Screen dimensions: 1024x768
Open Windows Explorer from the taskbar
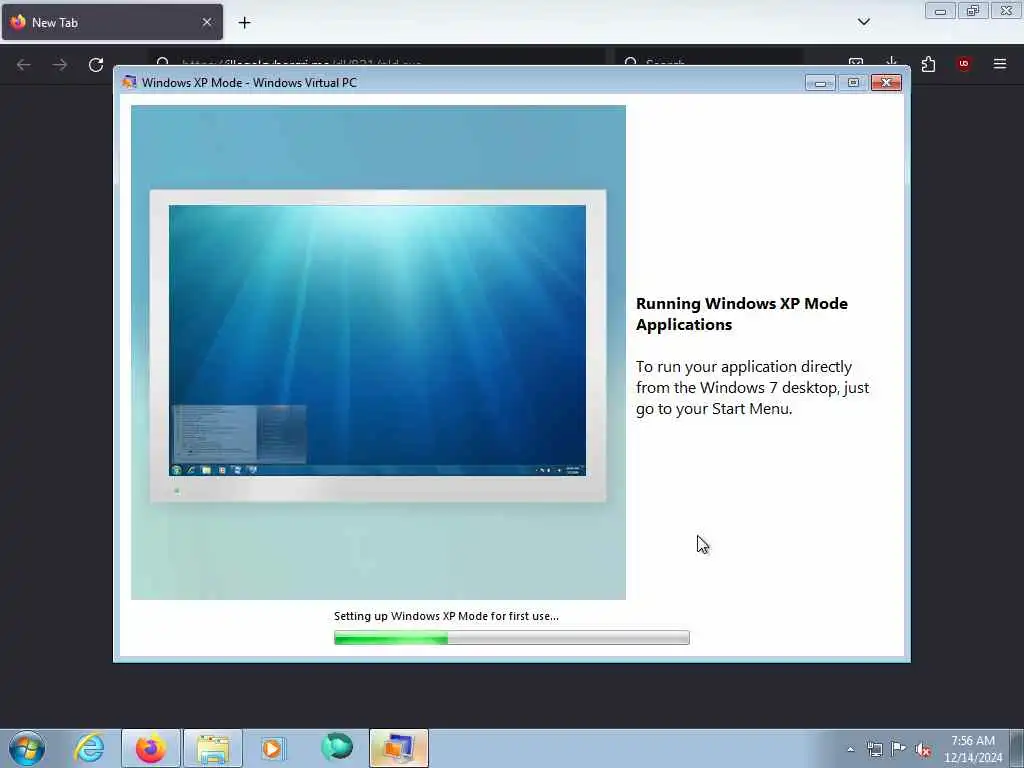click(x=213, y=748)
